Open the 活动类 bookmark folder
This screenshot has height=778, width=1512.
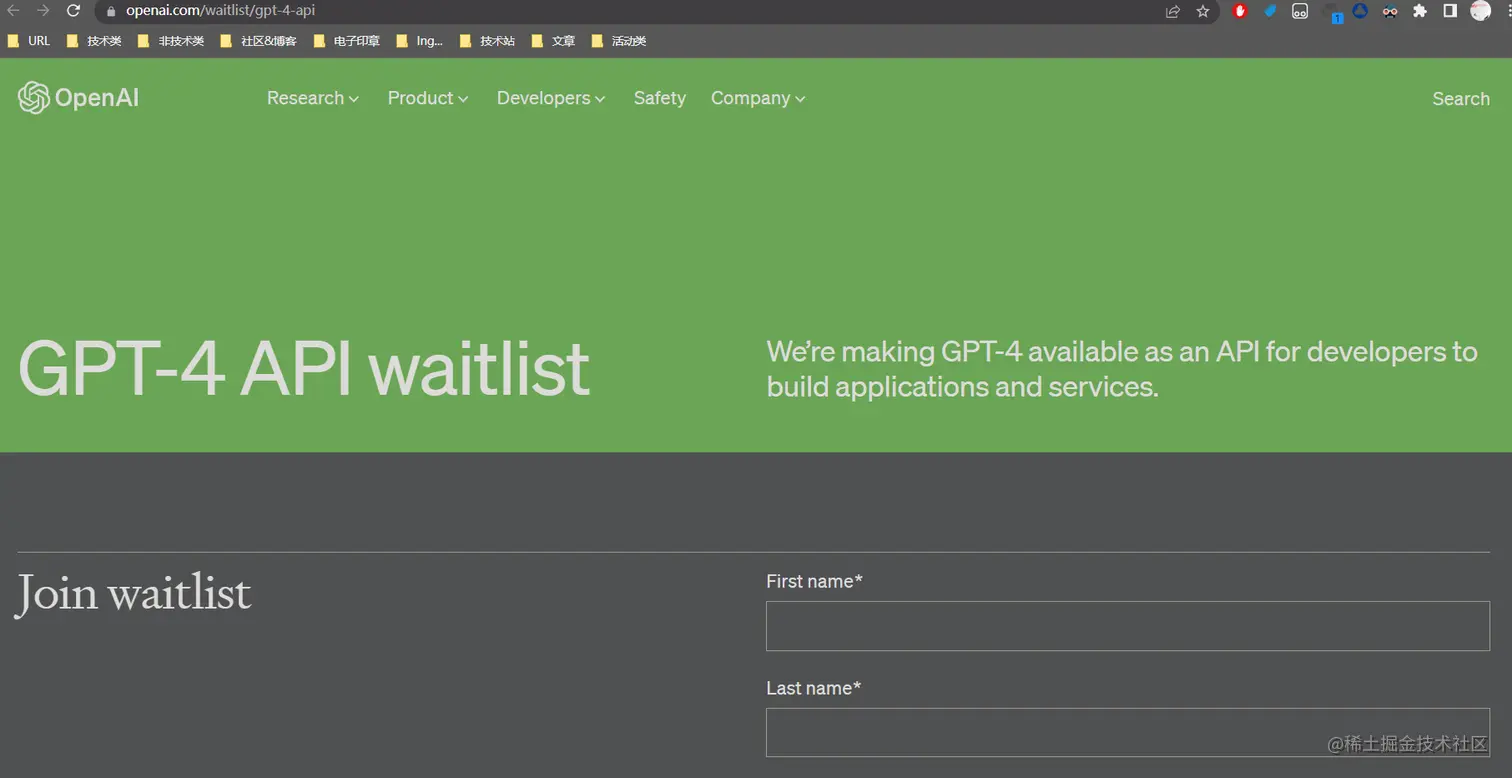619,41
